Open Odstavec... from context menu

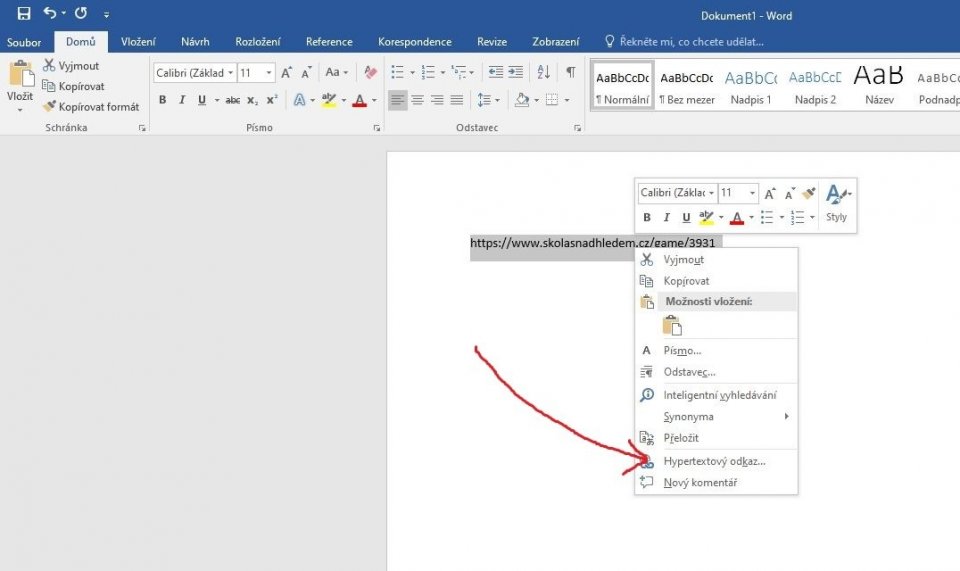coord(716,372)
